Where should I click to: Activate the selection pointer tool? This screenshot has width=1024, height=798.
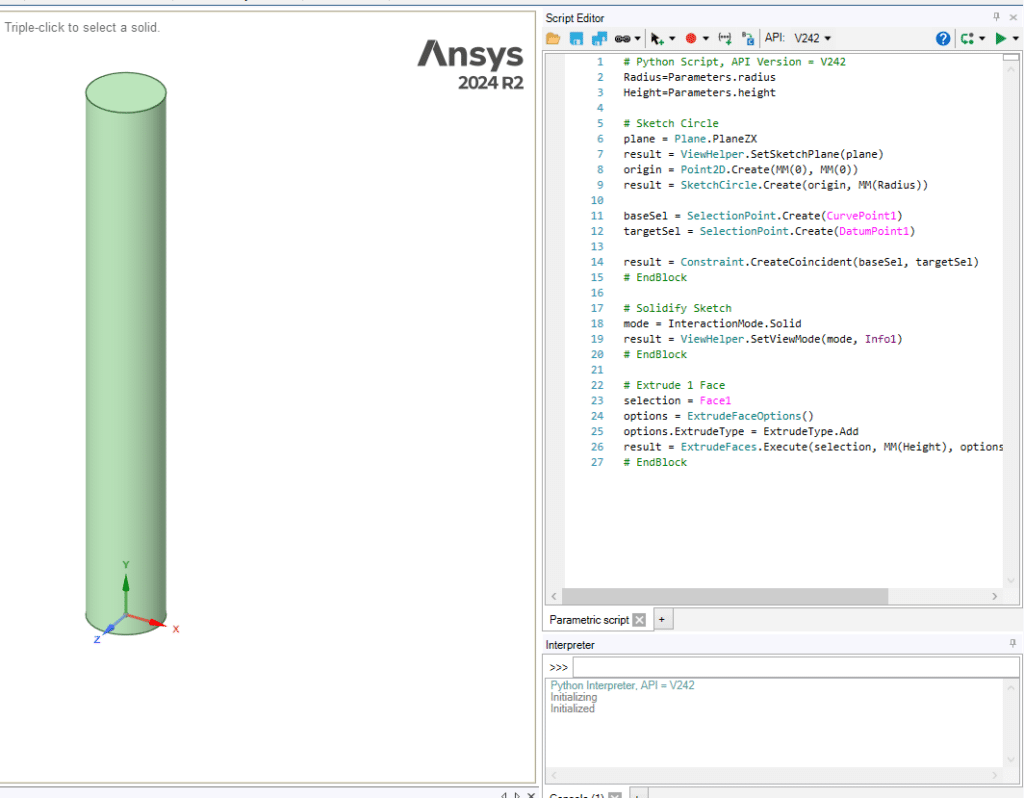(658, 38)
